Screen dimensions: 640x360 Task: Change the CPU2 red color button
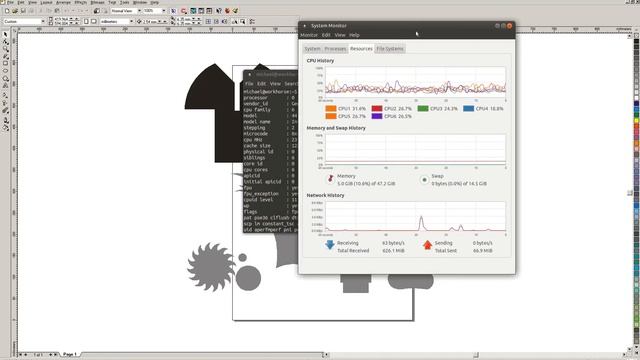pyautogui.click(x=377, y=109)
